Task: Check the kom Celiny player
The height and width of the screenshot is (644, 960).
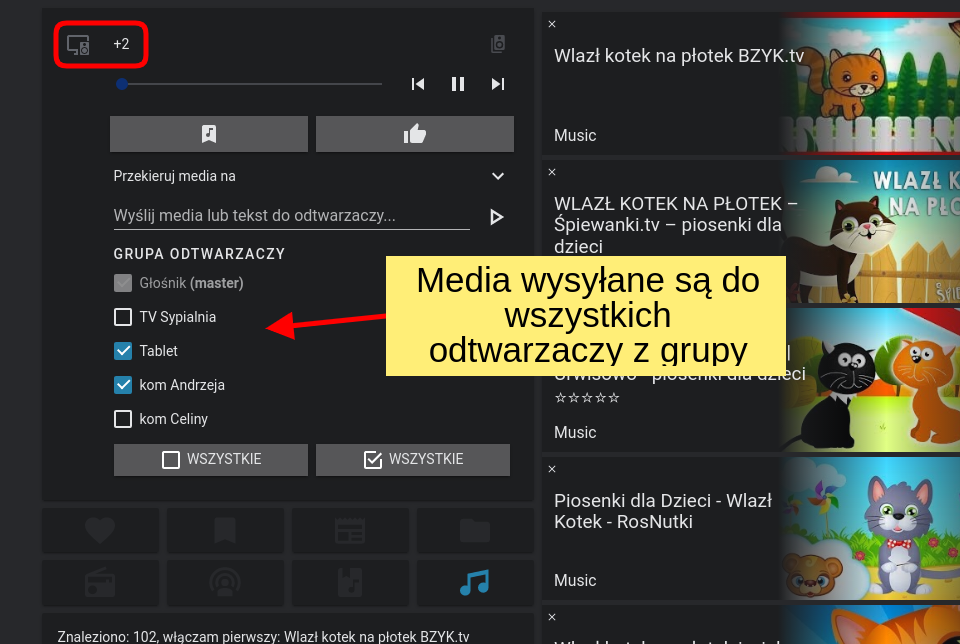Action: pos(123,419)
